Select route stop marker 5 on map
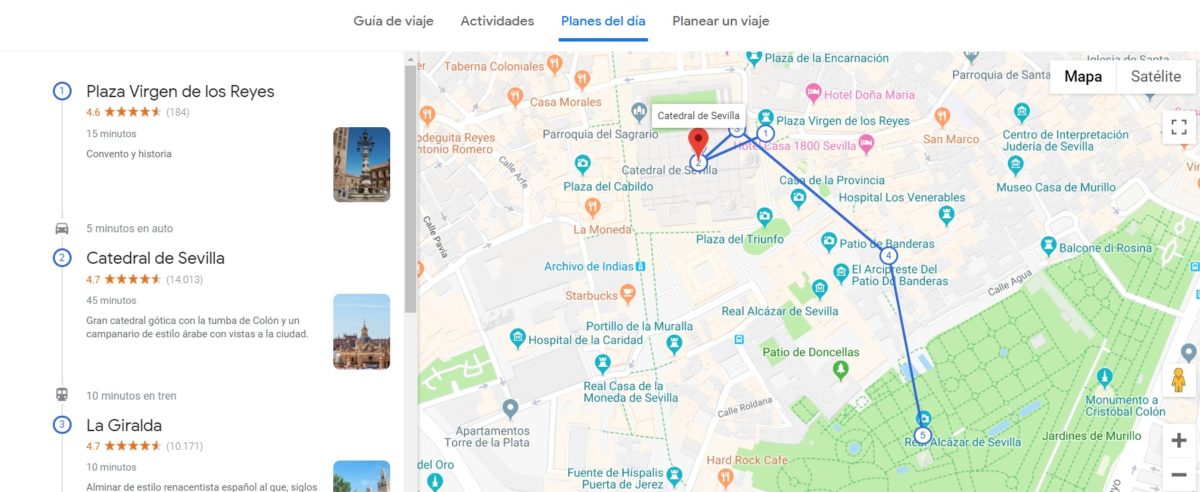Viewport: 1200px width, 492px height. click(922, 436)
